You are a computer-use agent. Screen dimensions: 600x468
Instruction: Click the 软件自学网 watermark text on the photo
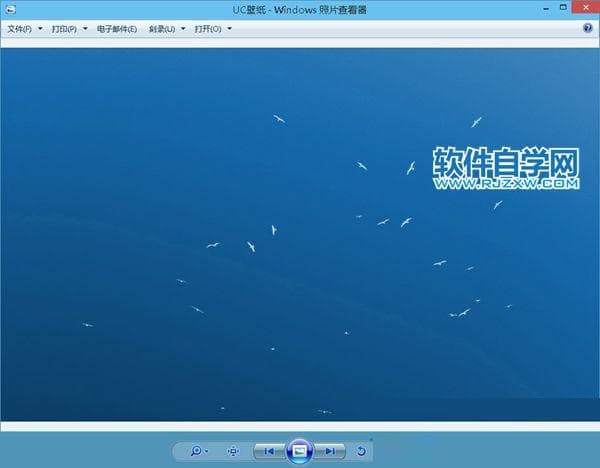[506, 162]
